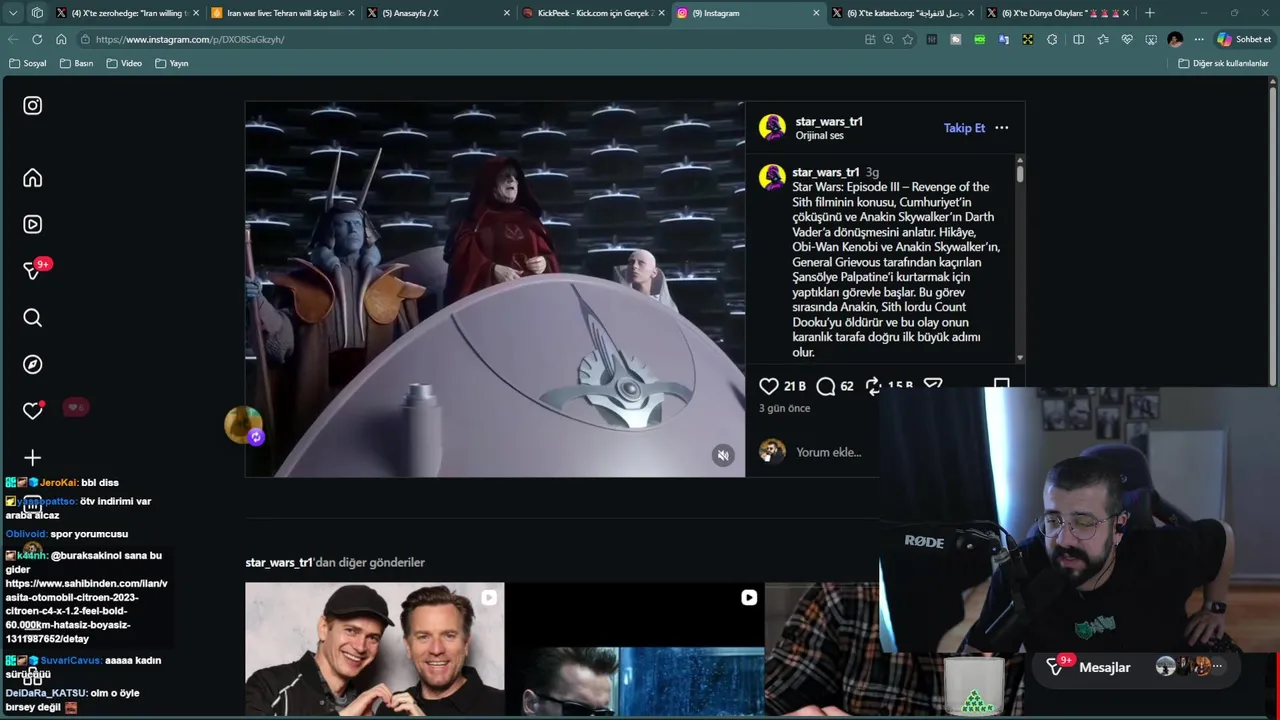The width and height of the screenshot is (1280, 720).
Task: Open sahibinden link in chat message
Action: (86, 611)
